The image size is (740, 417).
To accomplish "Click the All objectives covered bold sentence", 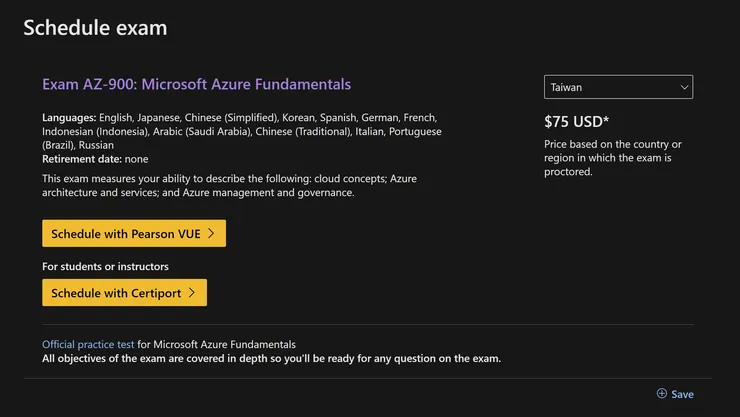I will coord(271,358).
